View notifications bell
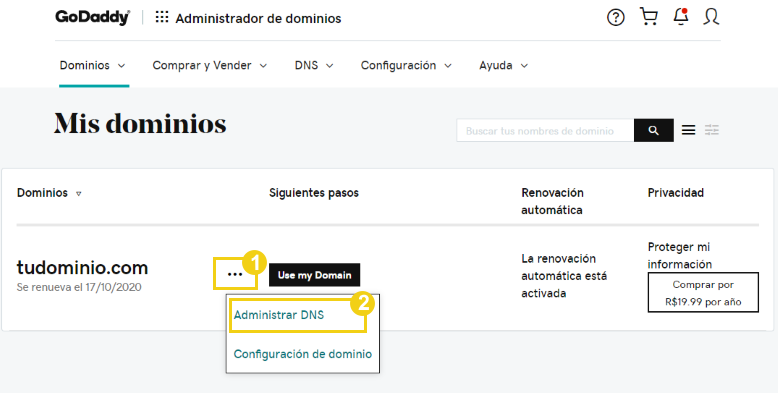 tap(681, 16)
